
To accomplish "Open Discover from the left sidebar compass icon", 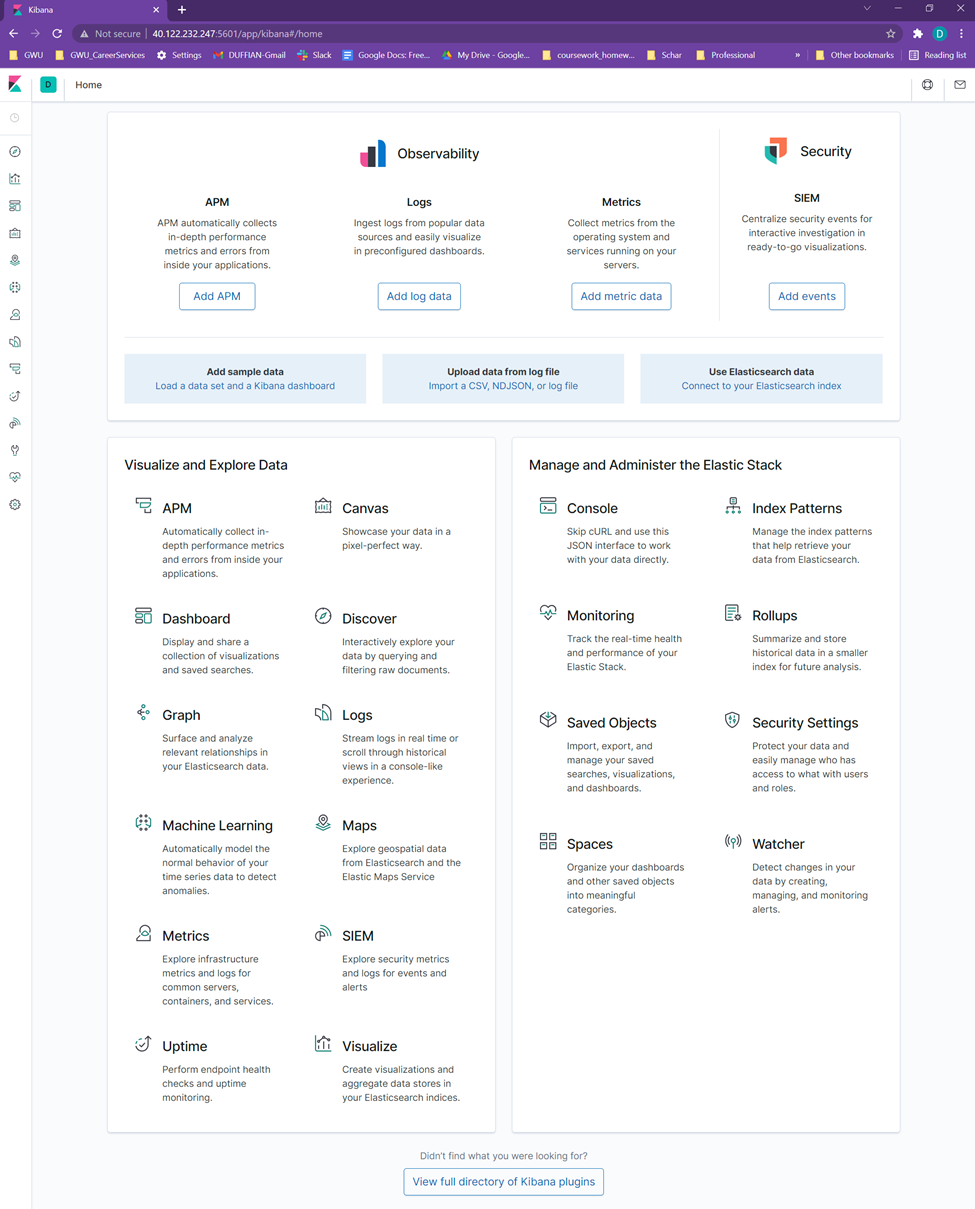I will click(x=14, y=151).
